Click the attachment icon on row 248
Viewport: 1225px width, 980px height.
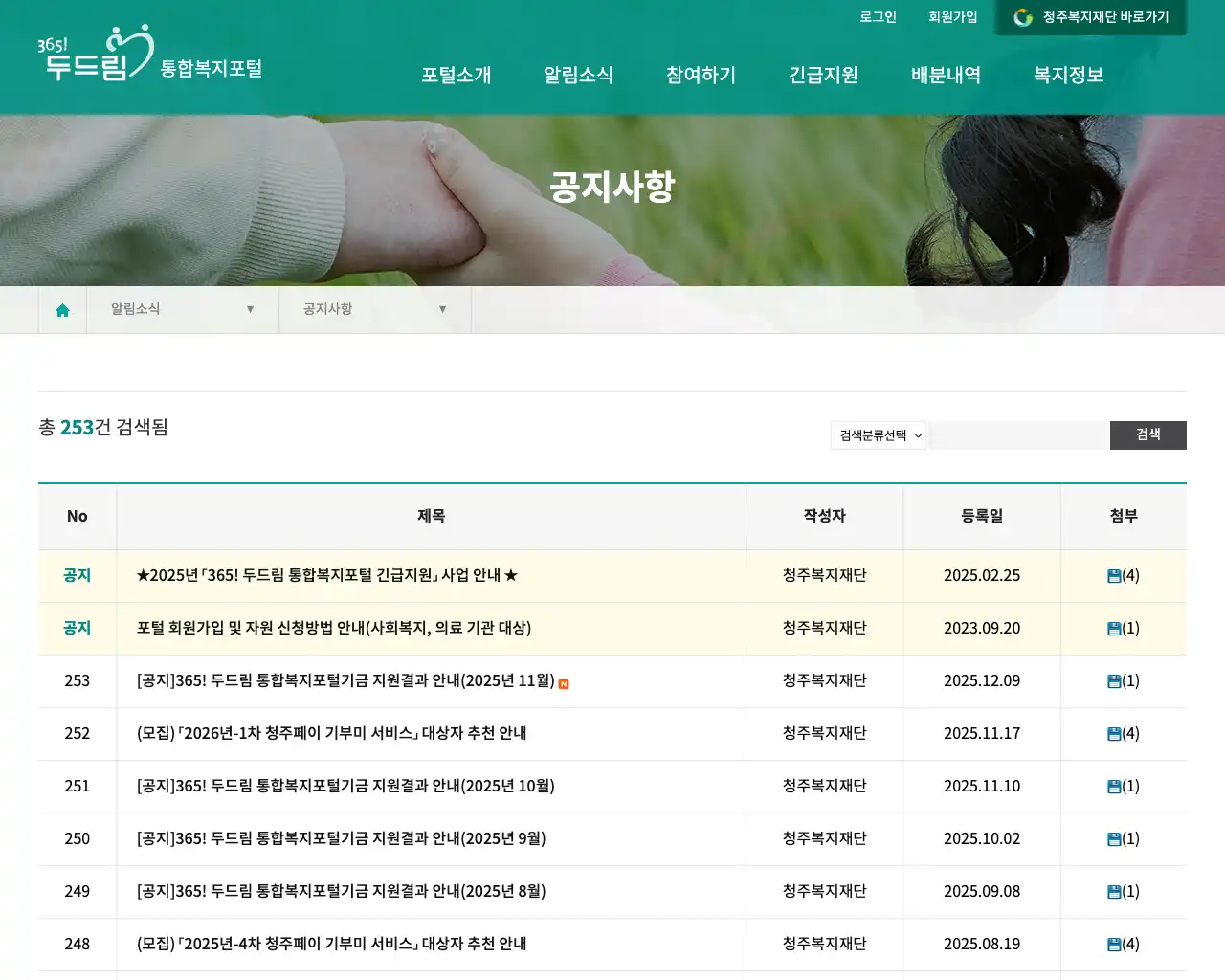coord(1112,945)
